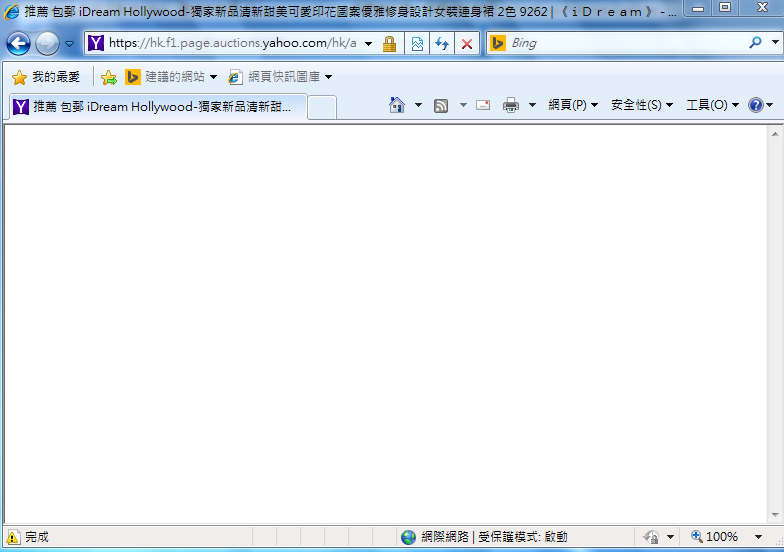The width and height of the screenshot is (784, 552).
Task: Refresh the page with the refresh icon
Action: pyautogui.click(x=442, y=44)
